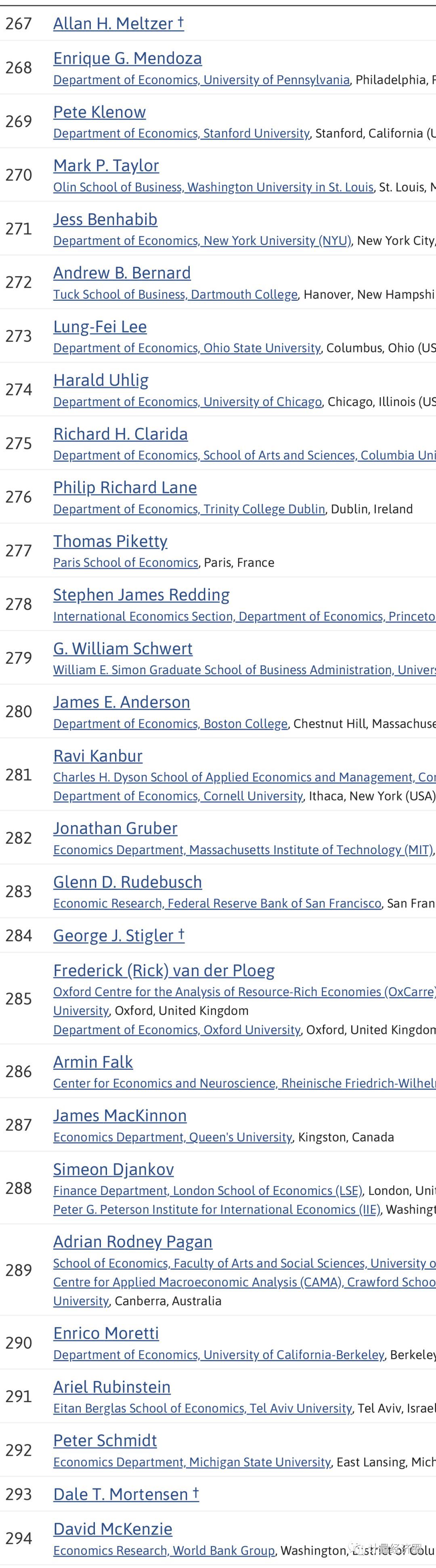Visit Department of Economics, New York University link

click(202, 241)
